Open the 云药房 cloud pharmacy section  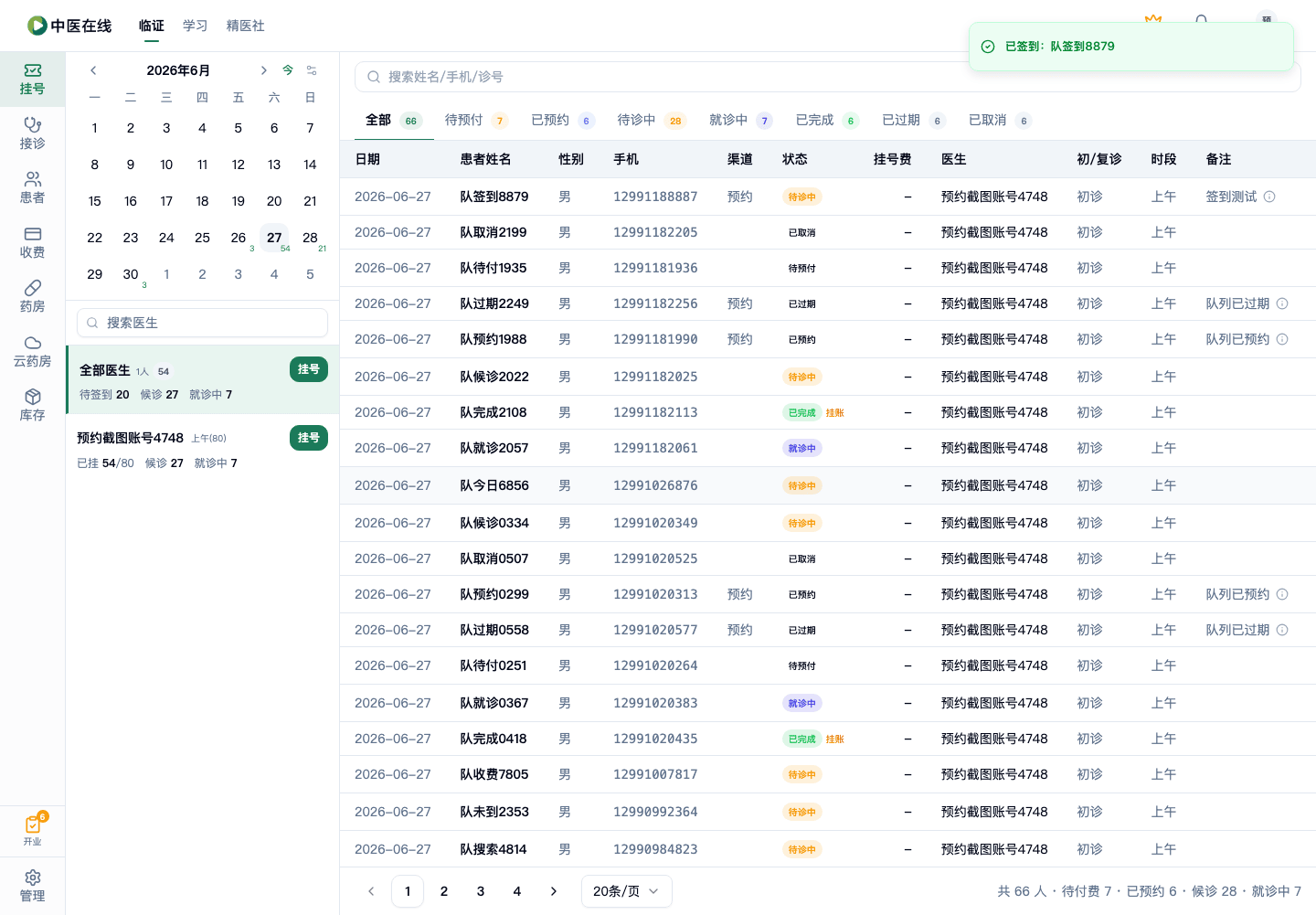32,351
